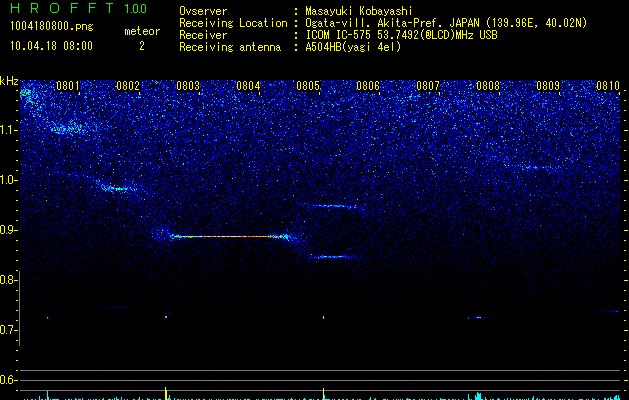Click the 0803 time marker

(x=188, y=86)
